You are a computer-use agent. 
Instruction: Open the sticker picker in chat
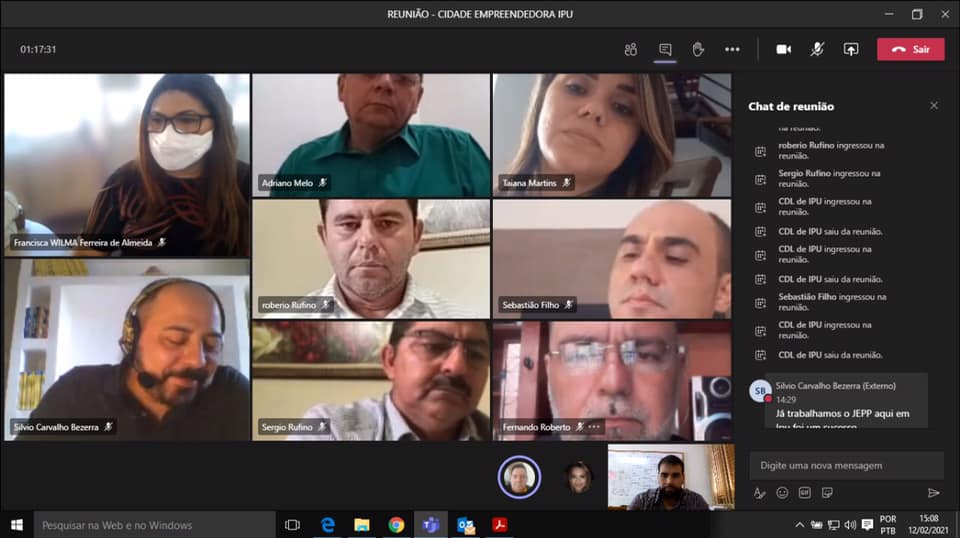(827, 493)
